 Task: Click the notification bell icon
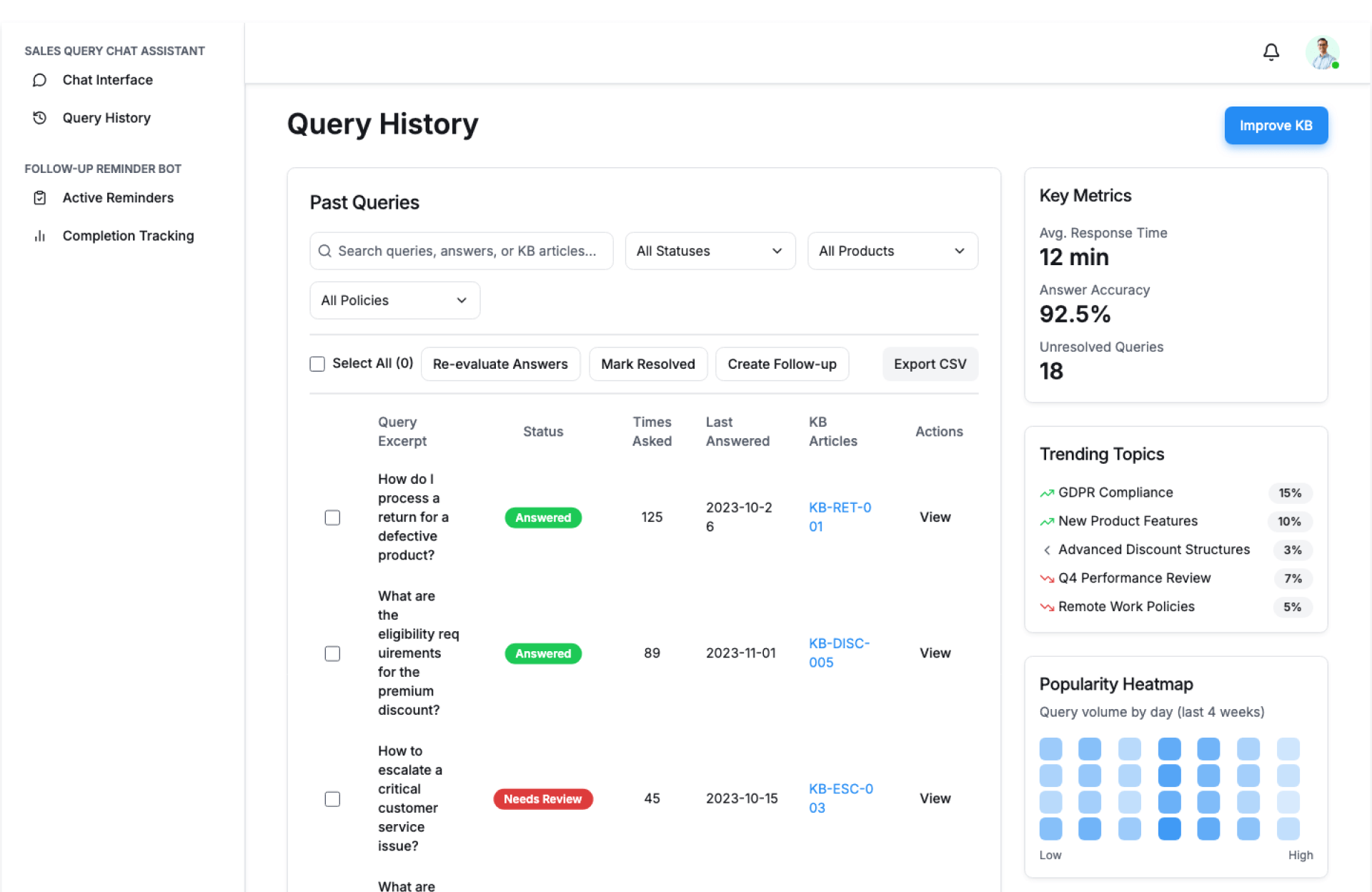pyautogui.click(x=1271, y=52)
